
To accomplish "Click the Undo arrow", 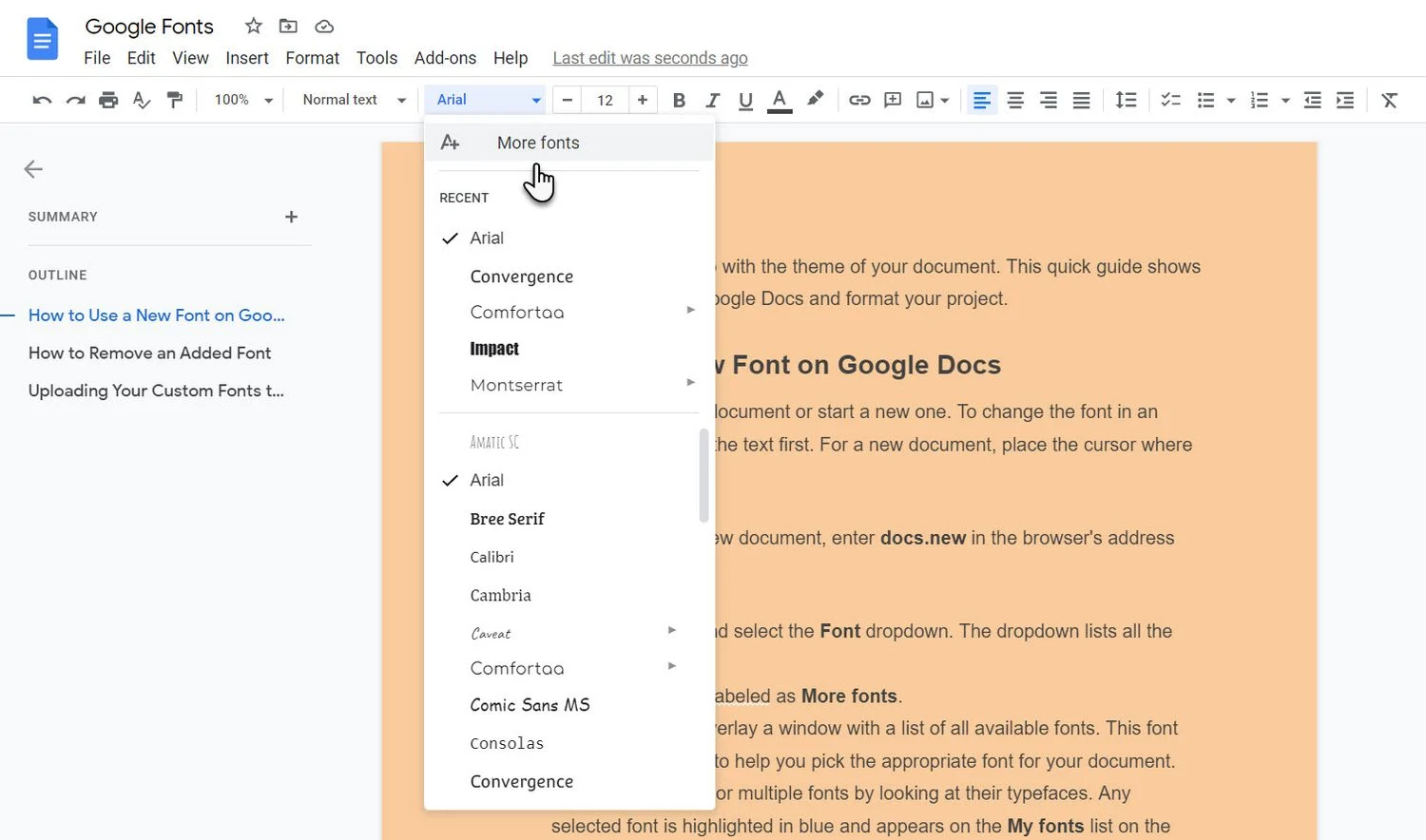I will click(42, 100).
